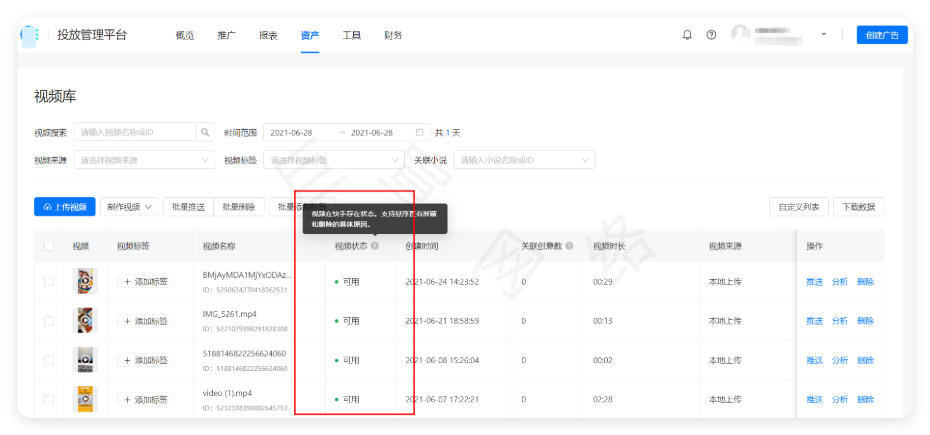This screenshot has height=435, width=930.
Task: Click the calendar icon in date range
Action: pos(419,132)
